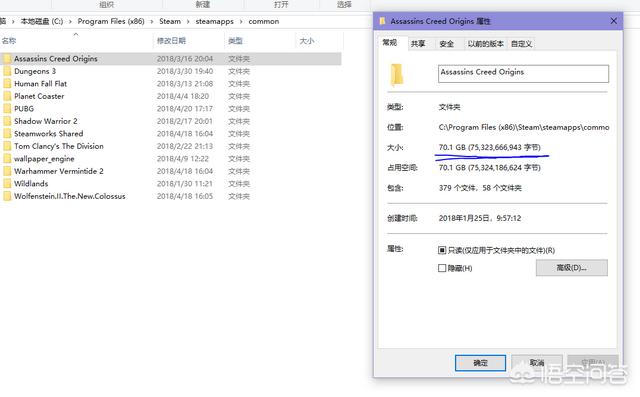
Task: Select the Shadow Warrior 2 folder icon
Action: coord(7,121)
